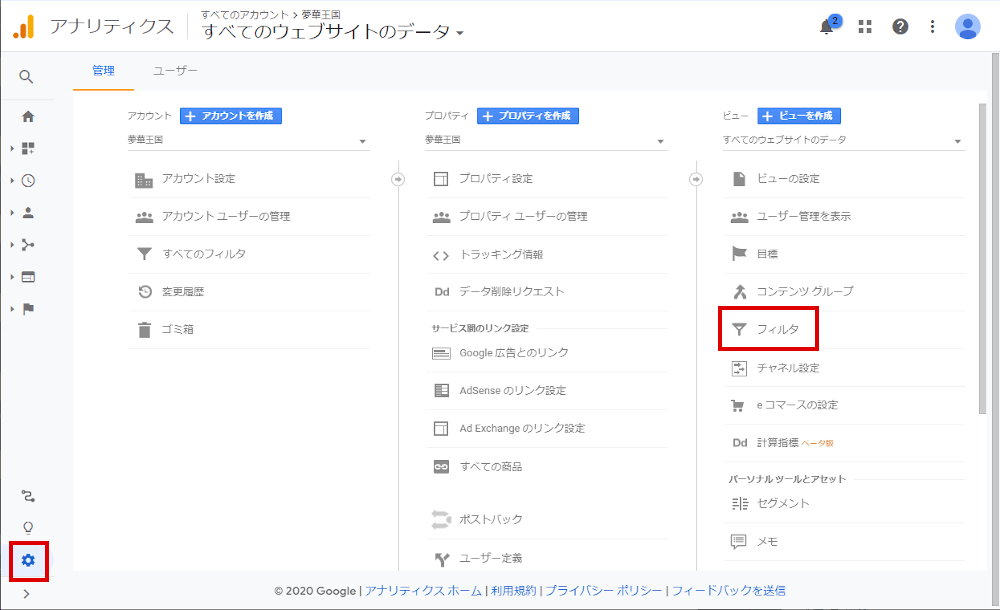Image resolution: width=1000 pixels, height=610 pixels.
Task: Open AdSense のリンク設定
Action: coord(547,391)
